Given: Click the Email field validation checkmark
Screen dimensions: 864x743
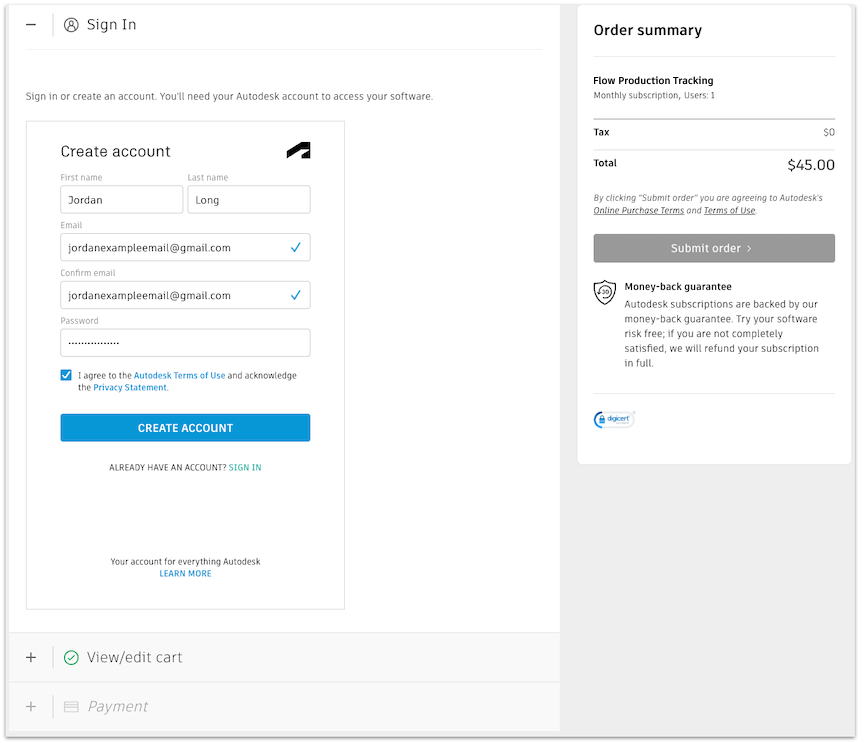Looking at the screenshot, I should tap(295, 247).
